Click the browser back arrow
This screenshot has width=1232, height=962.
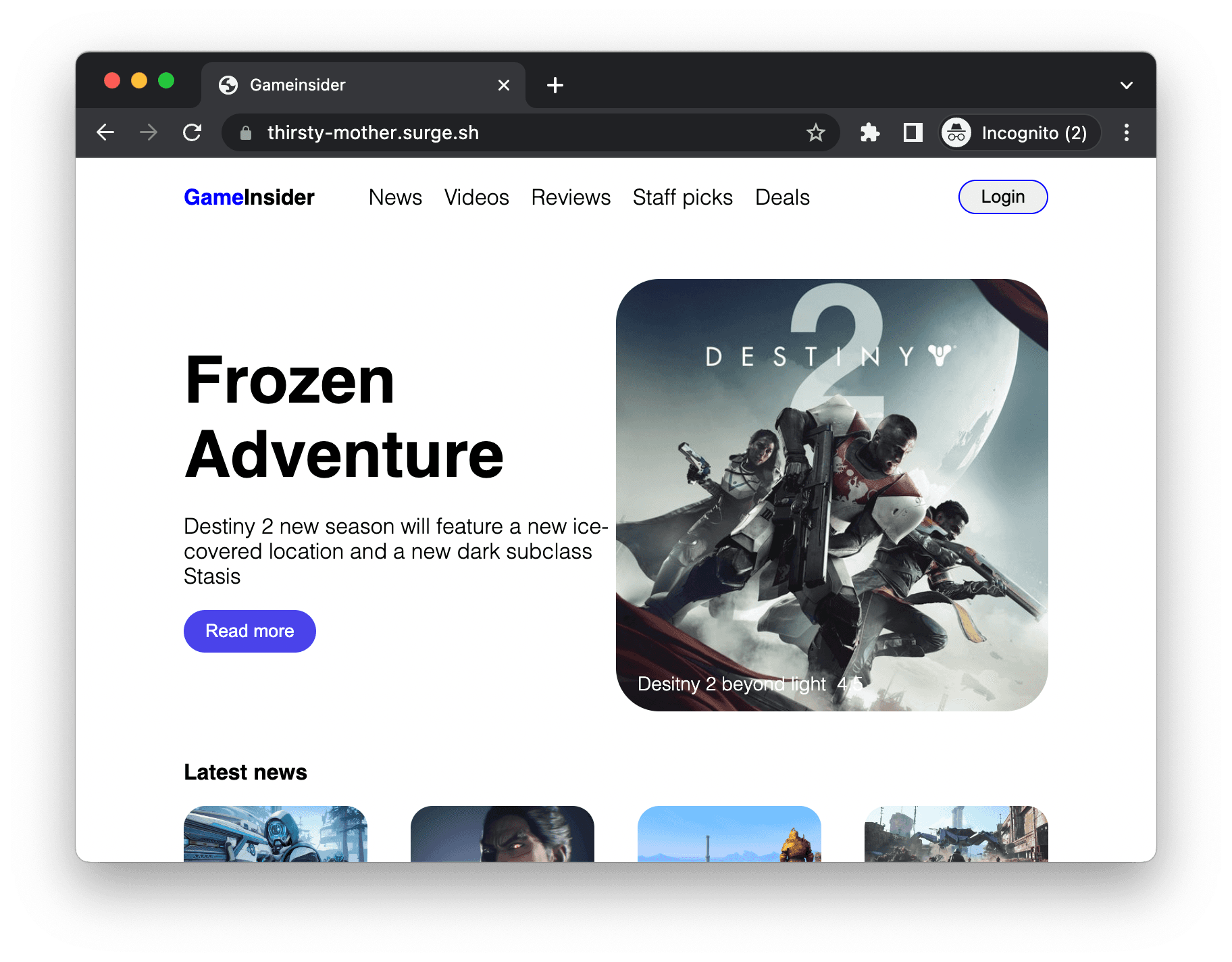pyautogui.click(x=105, y=132)
